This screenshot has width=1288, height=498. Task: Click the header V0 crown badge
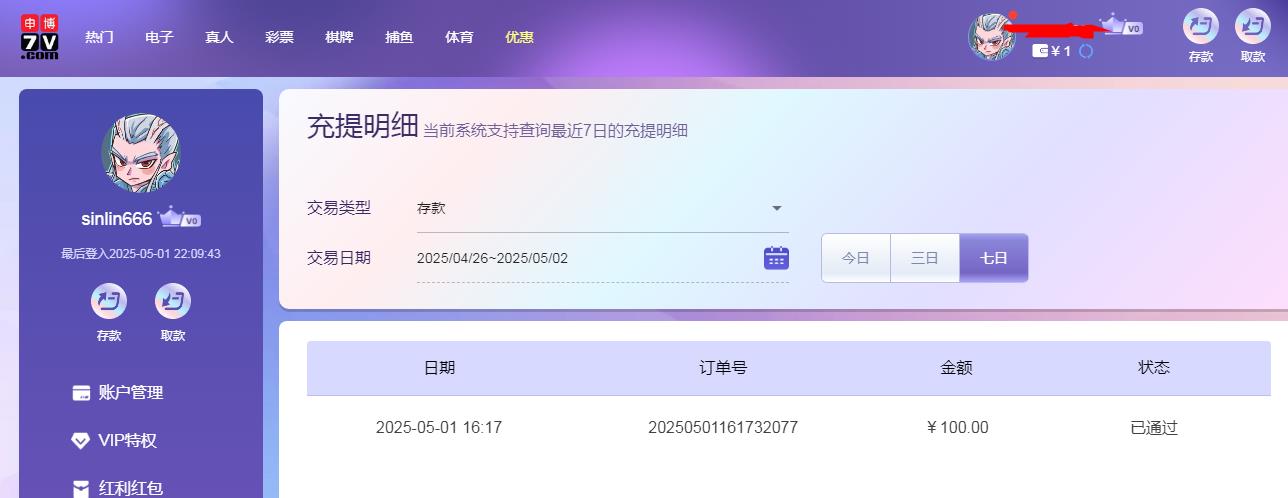(1122, 24)
